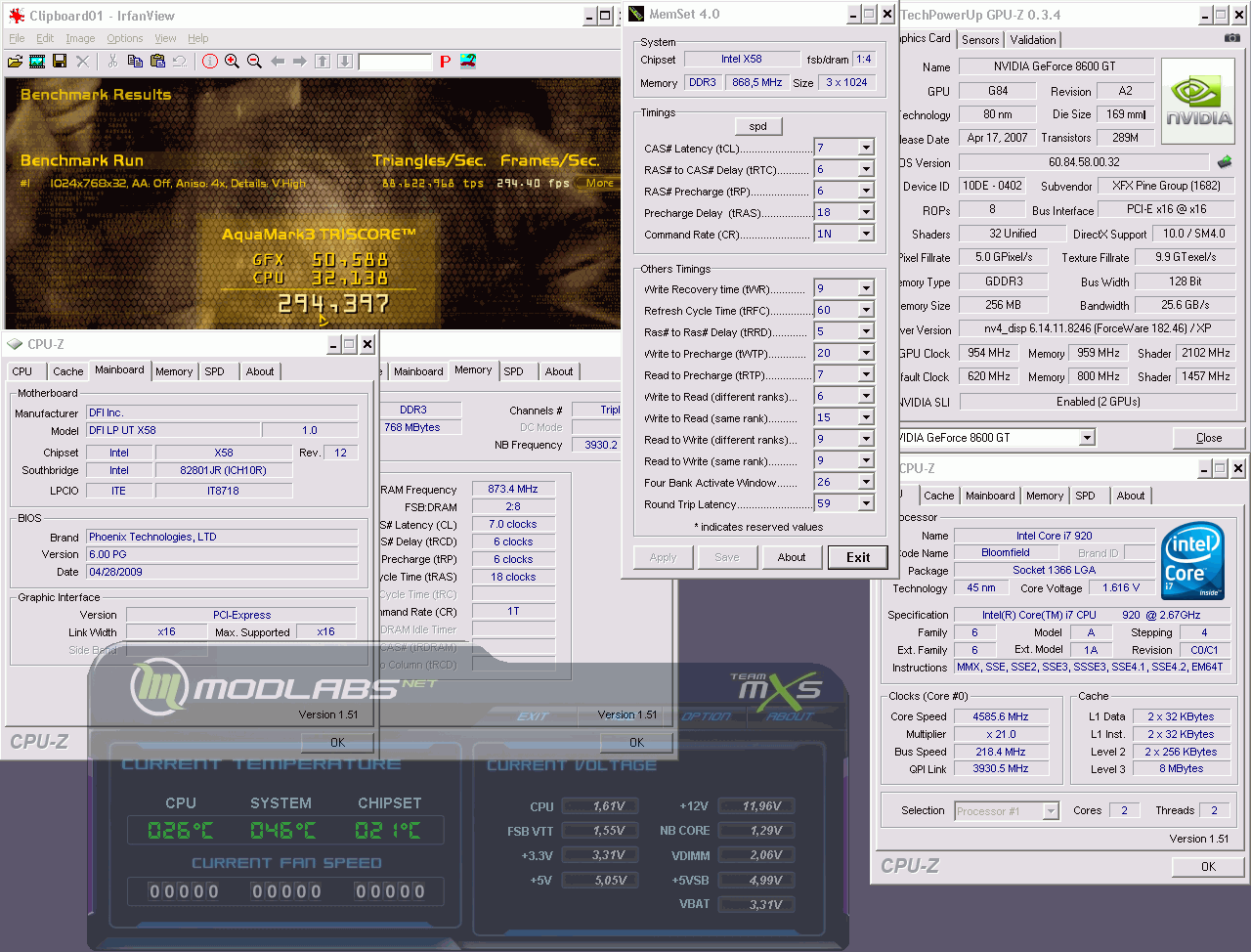Viewport: 1251px width, 952px height.
Task: Click the MemSet title bar app icon
Action: [x=637, y=14]
